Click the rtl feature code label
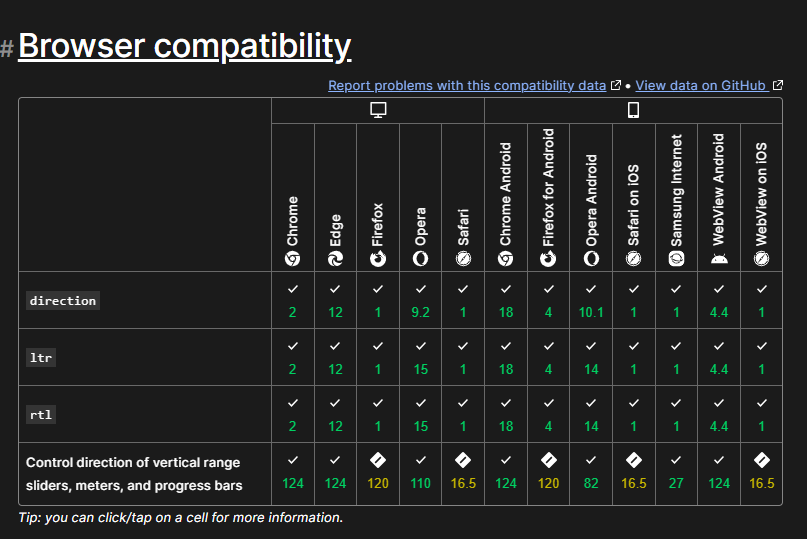This screenshot has height=539, width=807. tap(41, 414)
